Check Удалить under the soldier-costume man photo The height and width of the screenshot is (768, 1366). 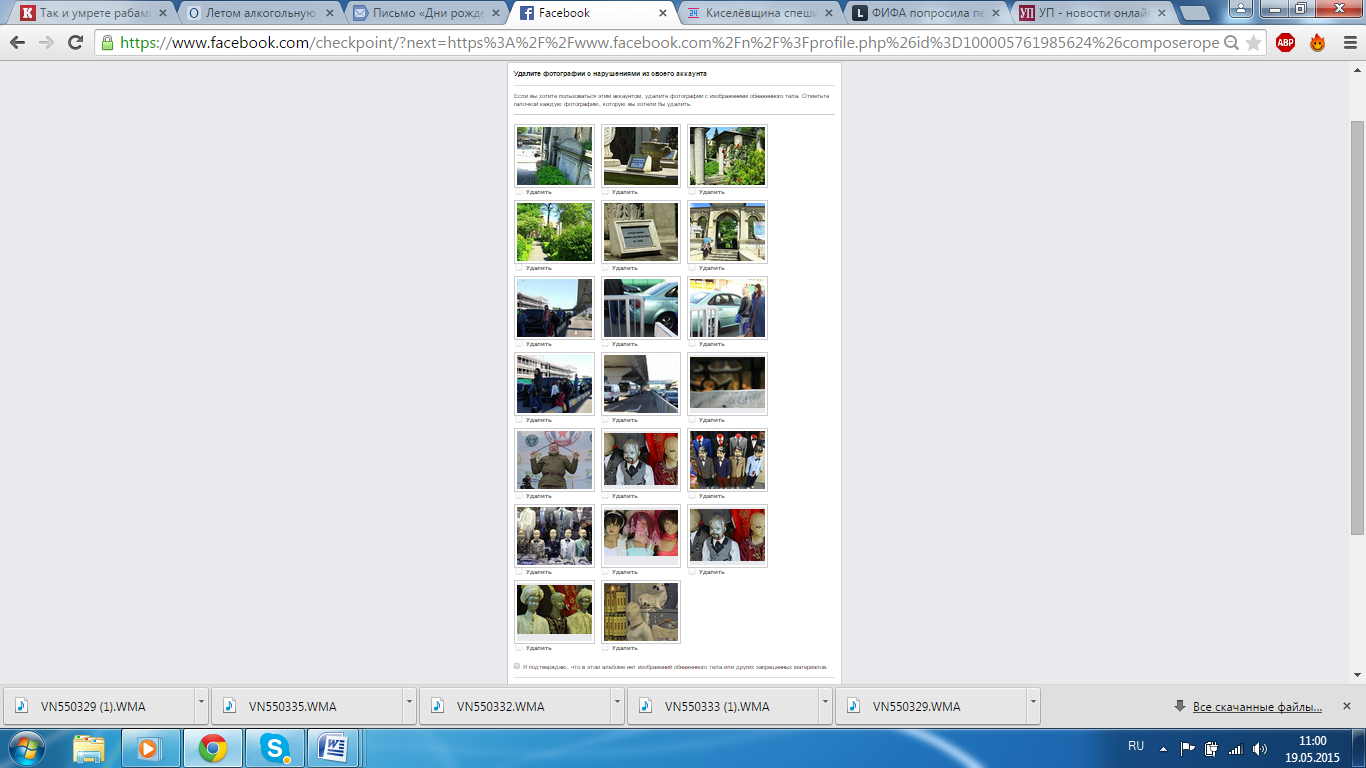tap(519, 496)
